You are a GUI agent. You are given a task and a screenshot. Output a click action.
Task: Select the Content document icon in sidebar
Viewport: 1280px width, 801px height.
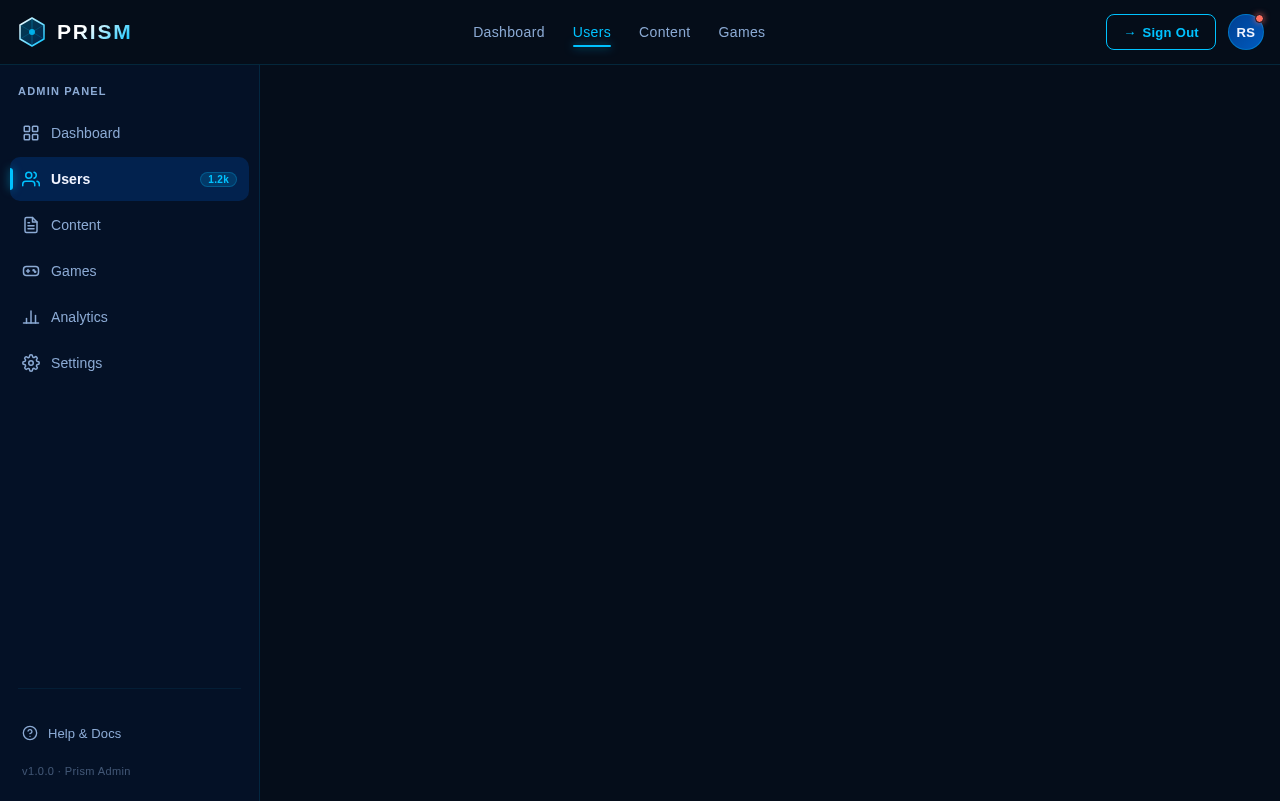click(x=31, y=225)
